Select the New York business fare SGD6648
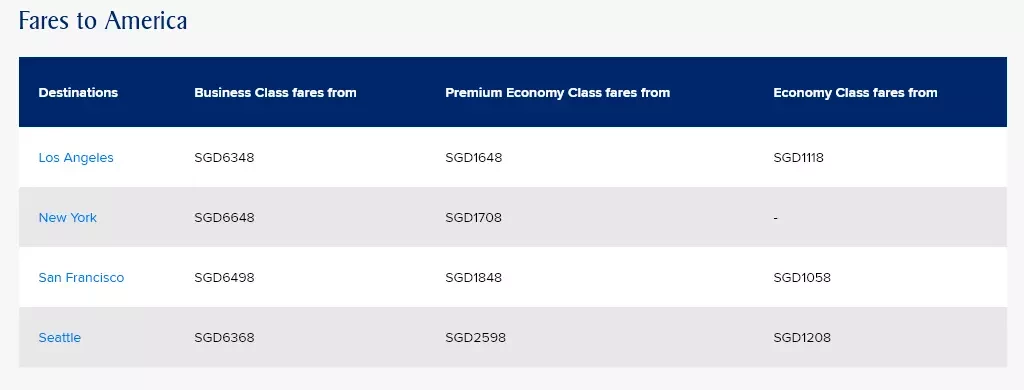This screenshot has height=390, width=1024. [224, 218]
